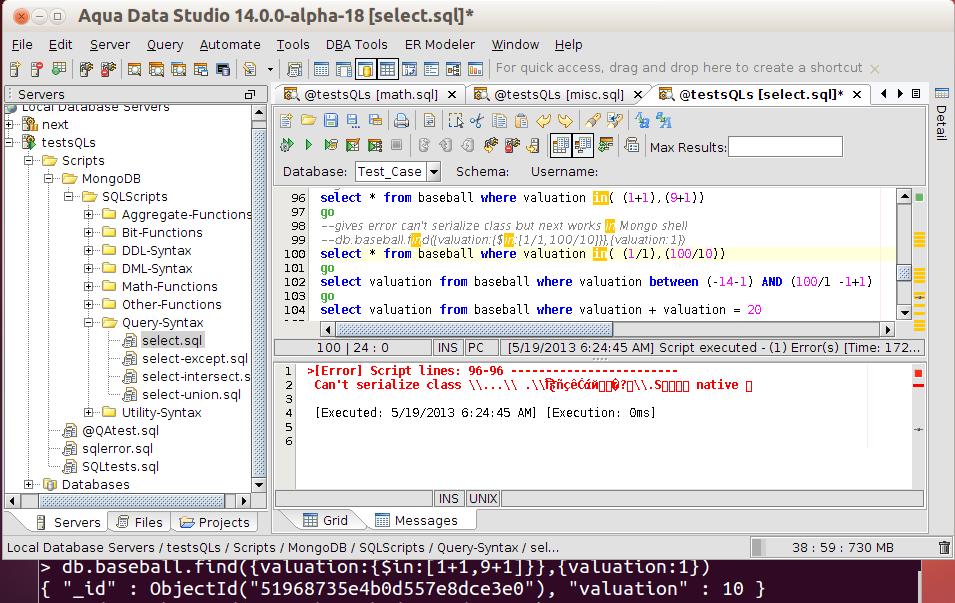Screen dimensions: 955x603
Task: Click the Register Server icon in main toolbar
Action: pos(16,69)
